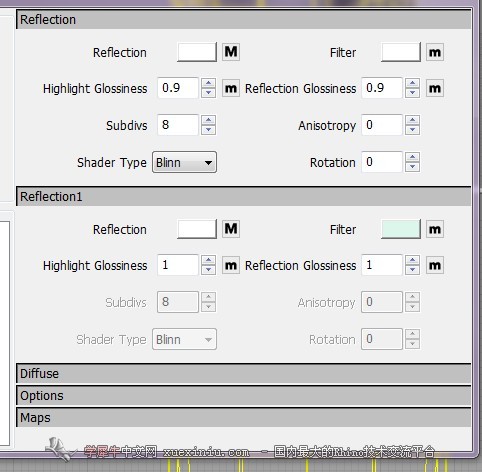
Task: Click the Reflection map 'M' button in the first layer
Action: click(231, 52)
